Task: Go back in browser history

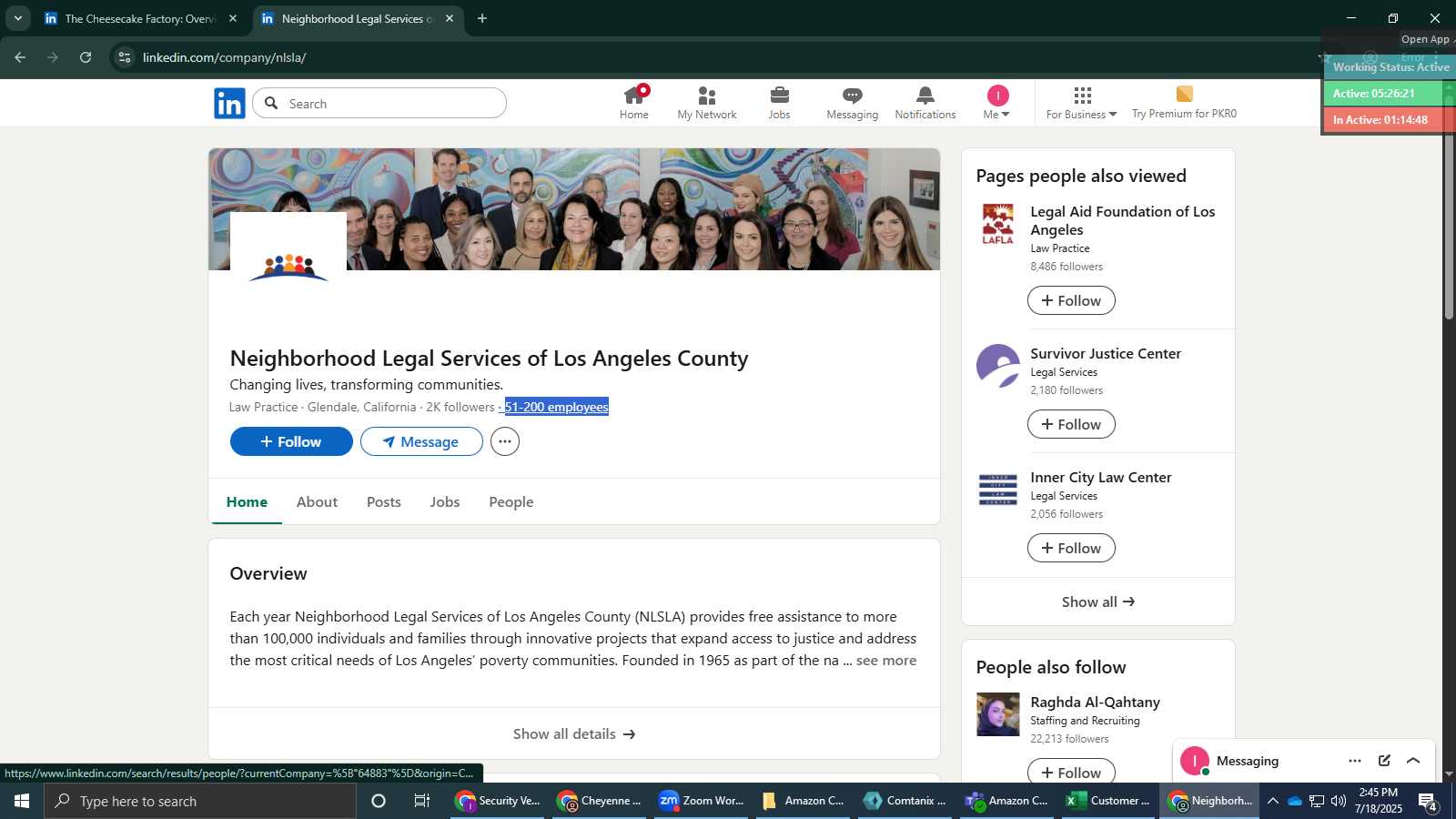Action: pos(20,57)
